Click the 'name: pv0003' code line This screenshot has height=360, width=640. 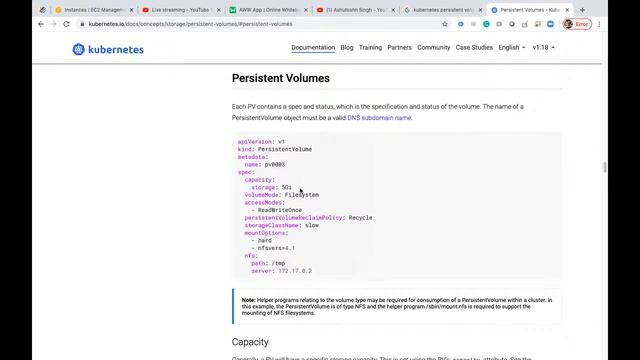coord(265,164)
